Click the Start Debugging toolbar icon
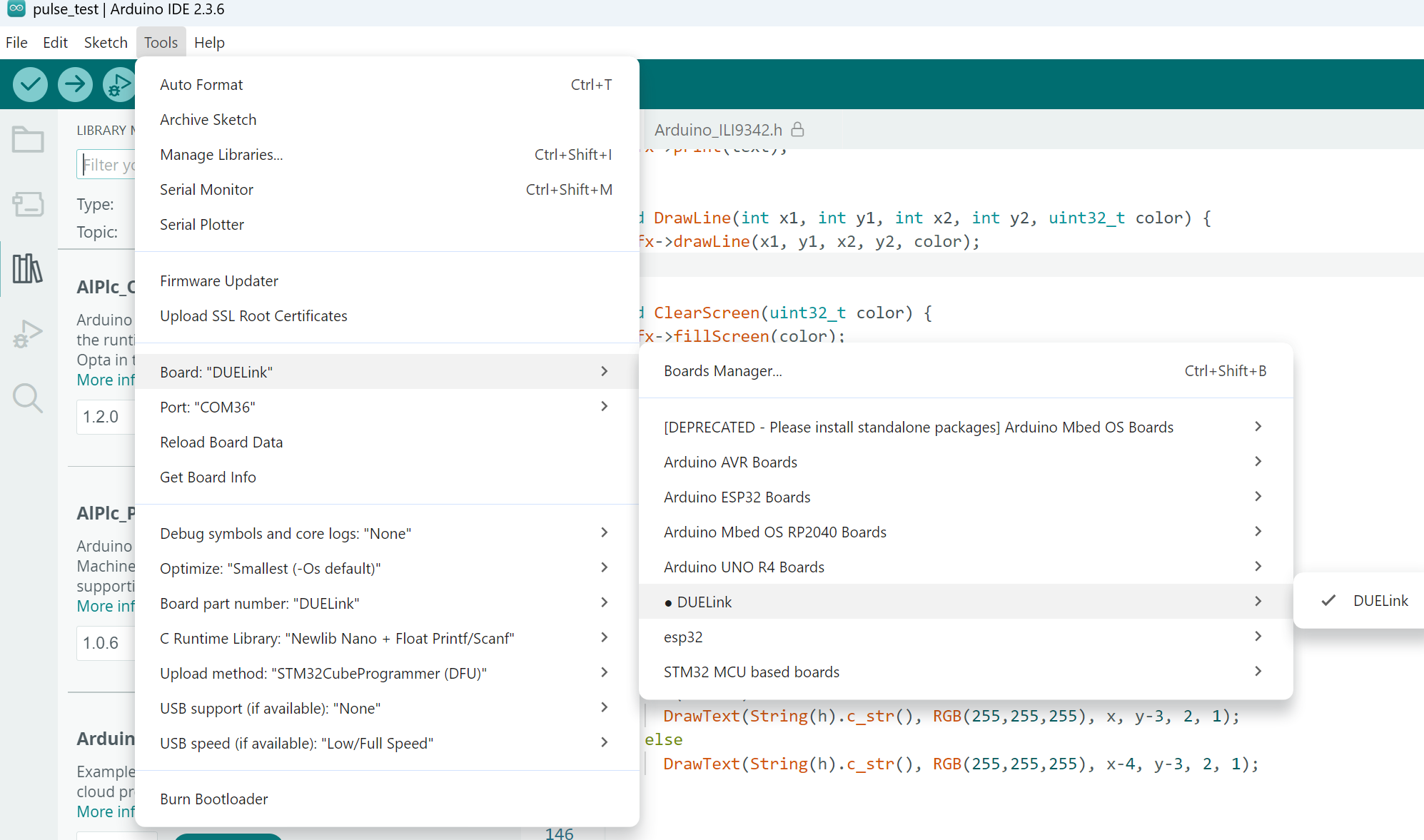Image resolution: width=1424 pixels, height=840 pixels. pyautogui.click(x=118, y=84)
